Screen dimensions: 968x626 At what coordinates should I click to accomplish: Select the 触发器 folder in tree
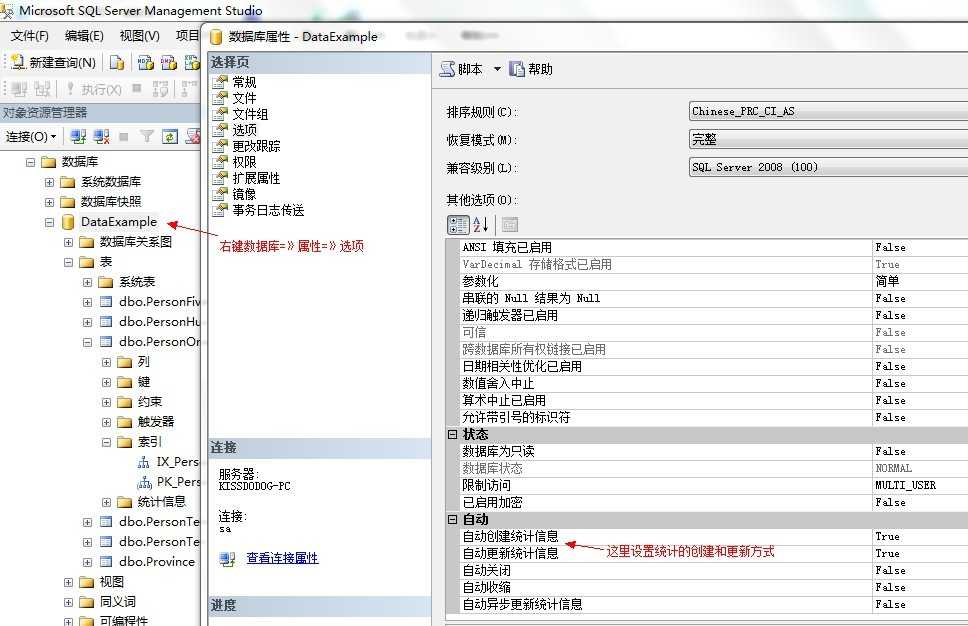[x=156, y=422]
